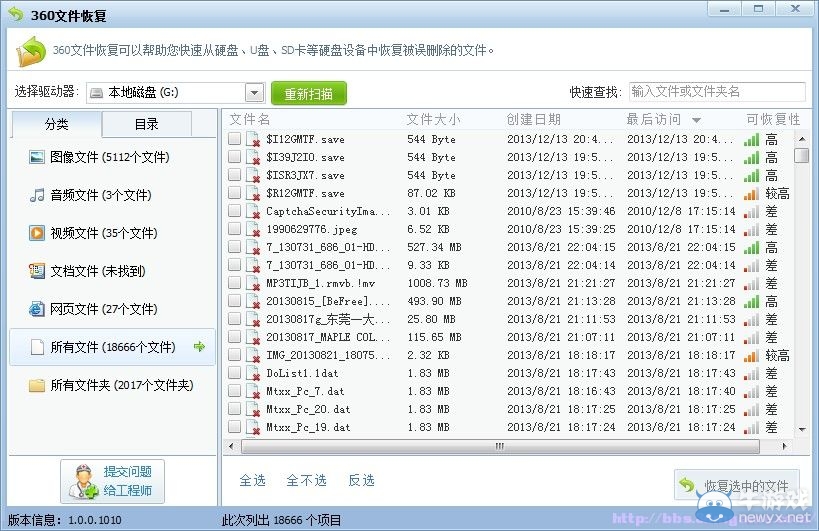The width and height of the screenshot is (819, 531).
Task: Check the box for 20130817_MAPLE COL file
Action: point(235,336)
